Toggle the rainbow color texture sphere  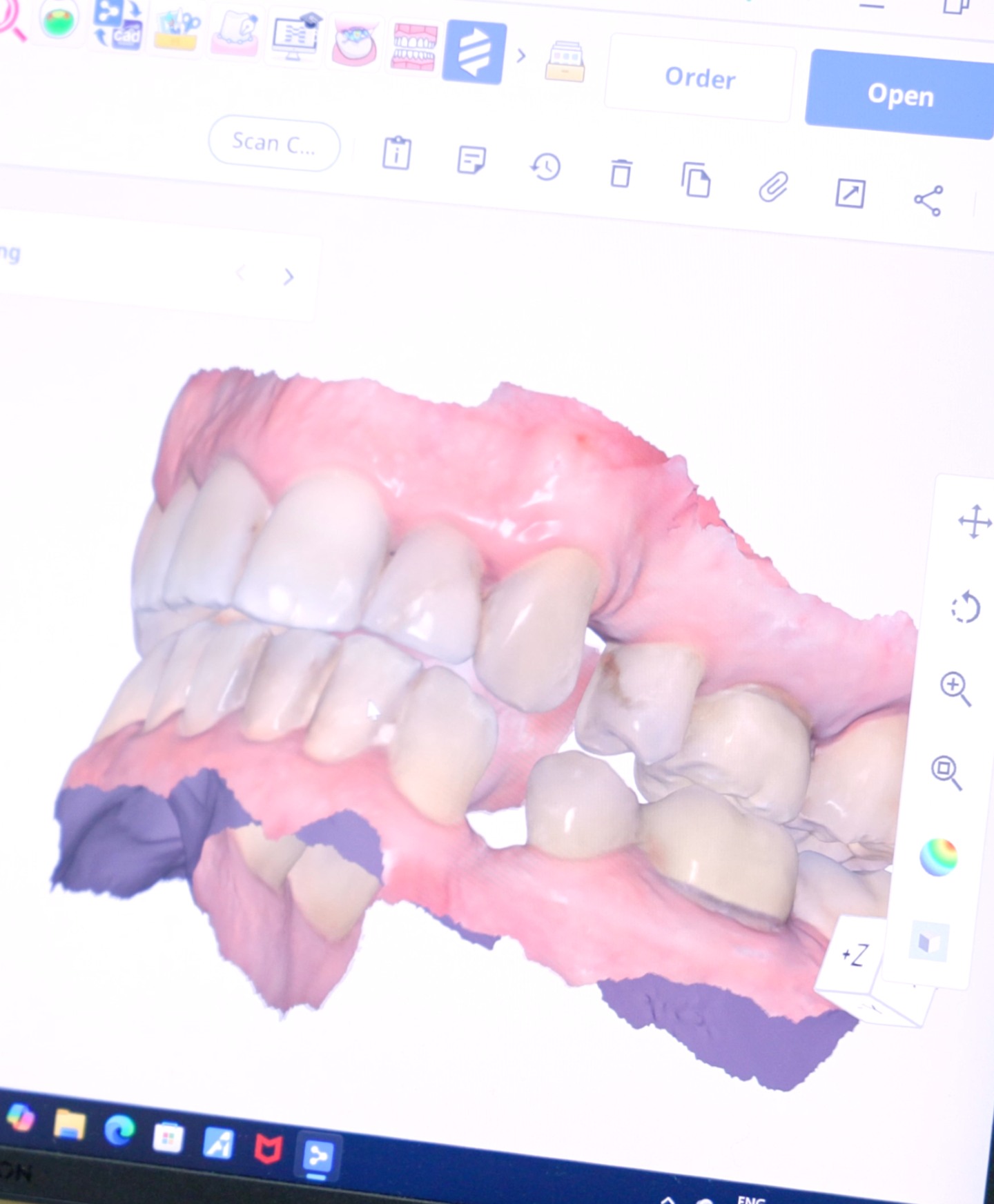click(x=939, y=857)
